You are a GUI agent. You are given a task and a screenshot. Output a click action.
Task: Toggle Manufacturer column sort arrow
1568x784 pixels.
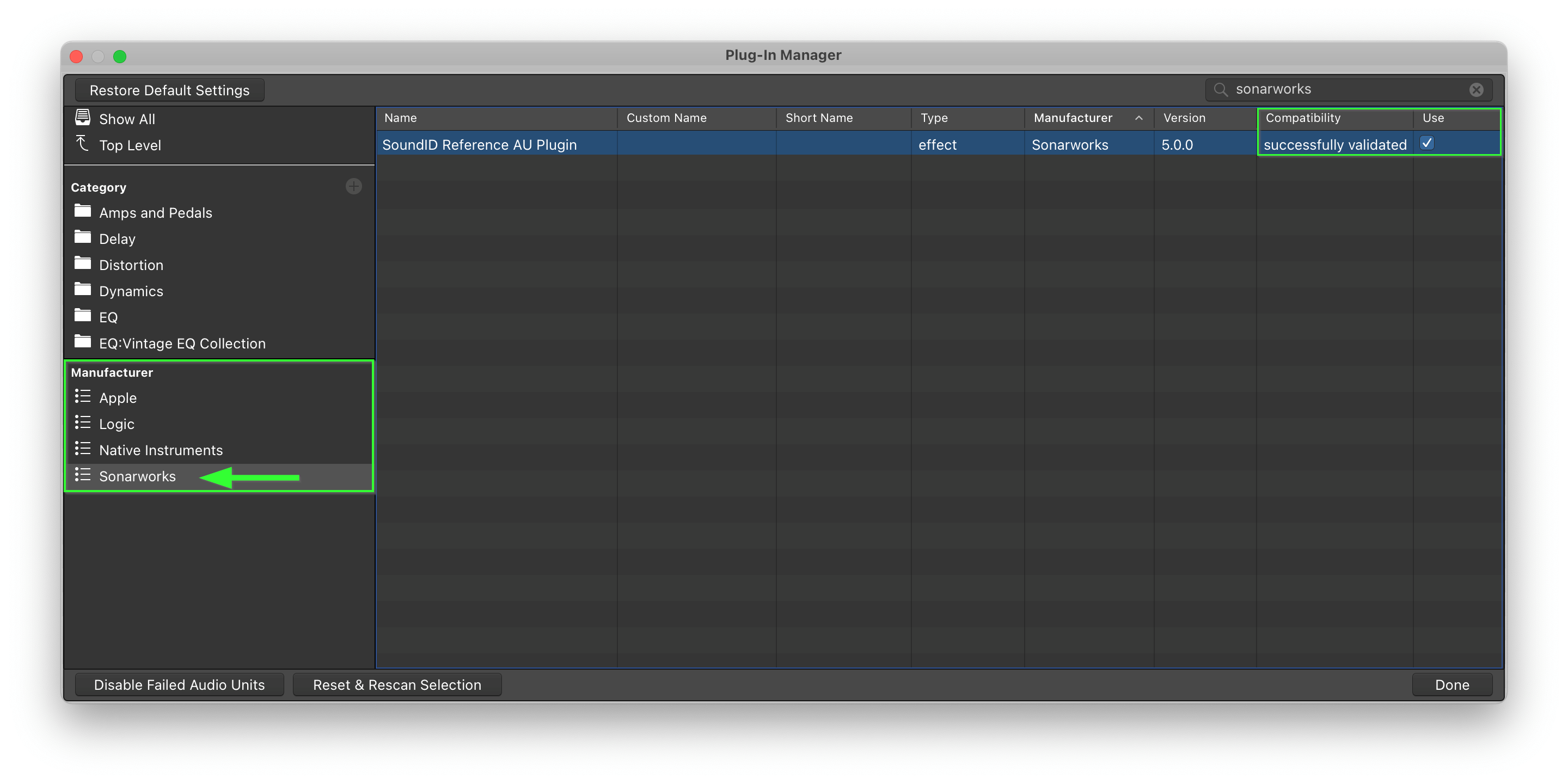1139,118
